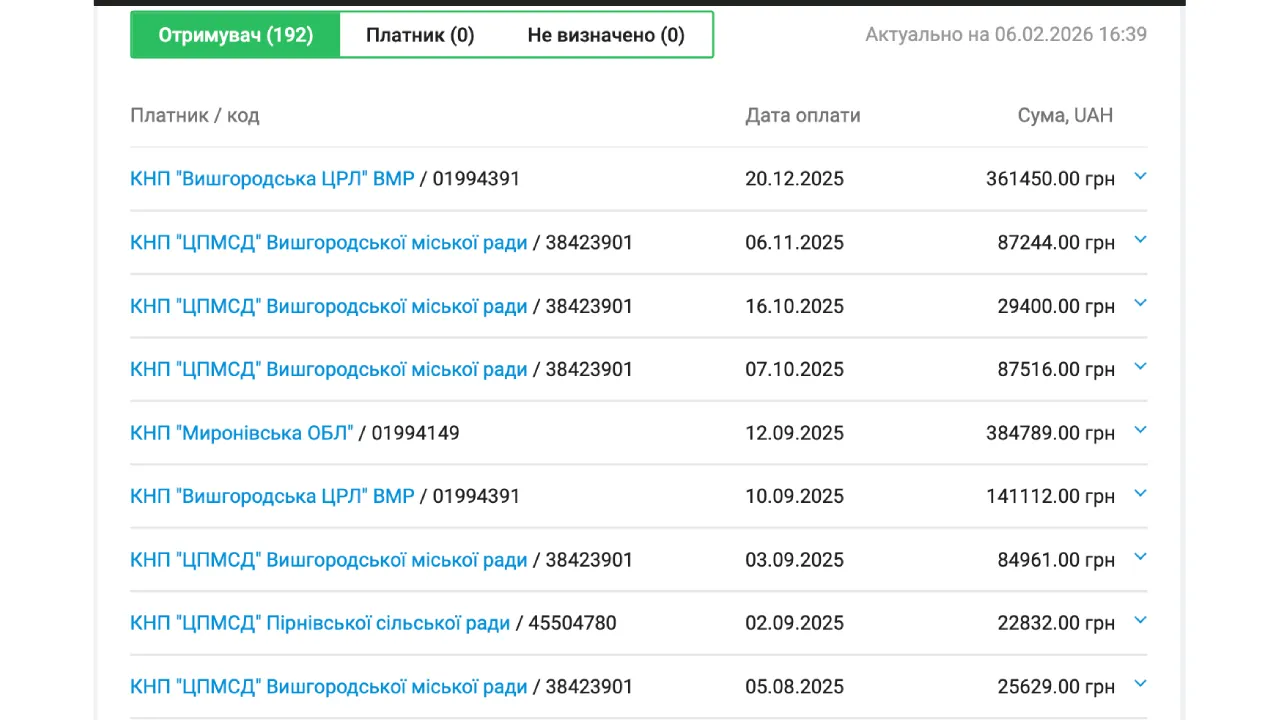The width and height of the screenshot is (1280, 720).
Task: Open the КНП "ЦПМСД" link dated 16.10.2025
Action: pyautogui.click(x=328, y=306)
